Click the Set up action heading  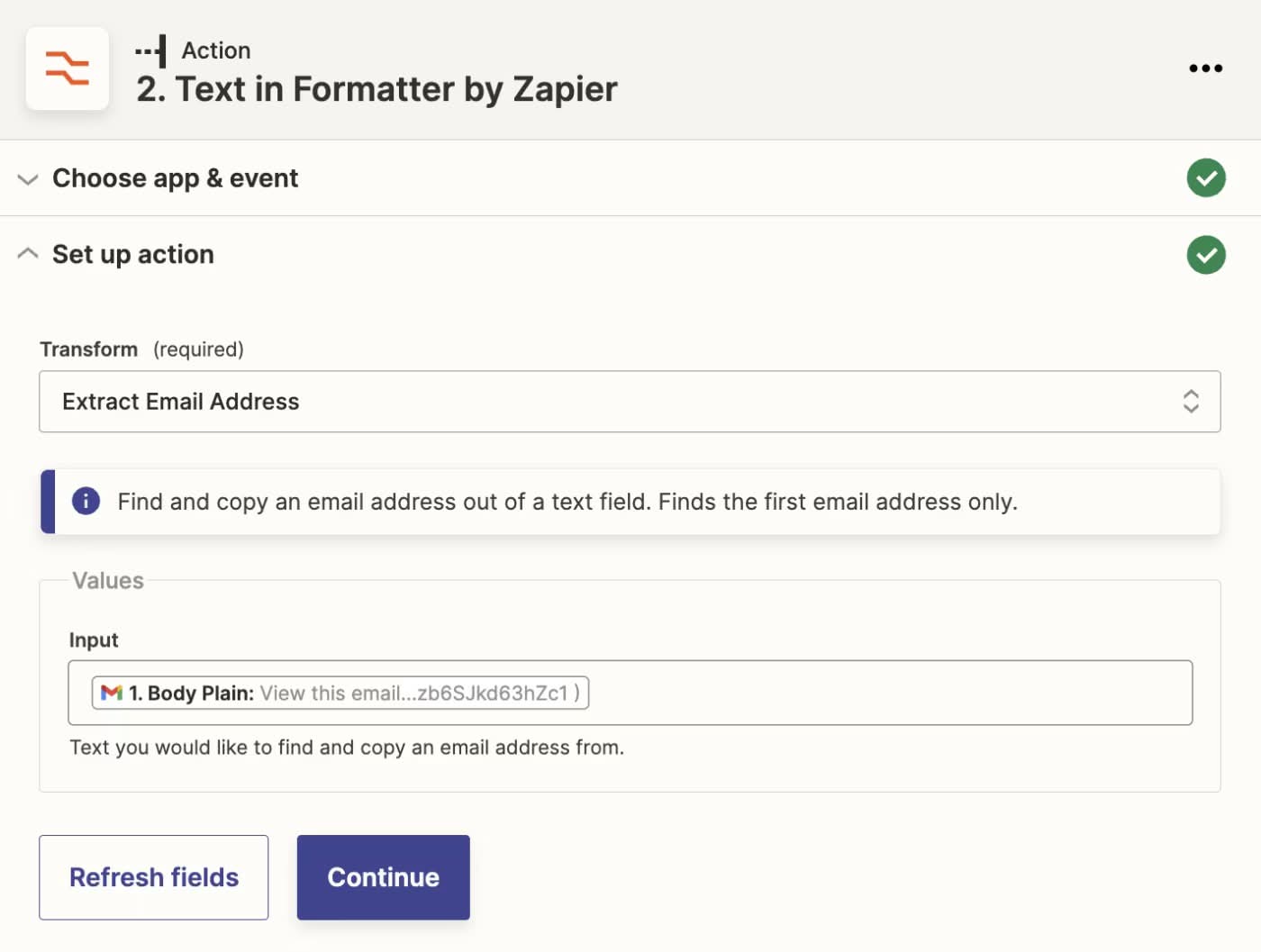tap(132, 254)
